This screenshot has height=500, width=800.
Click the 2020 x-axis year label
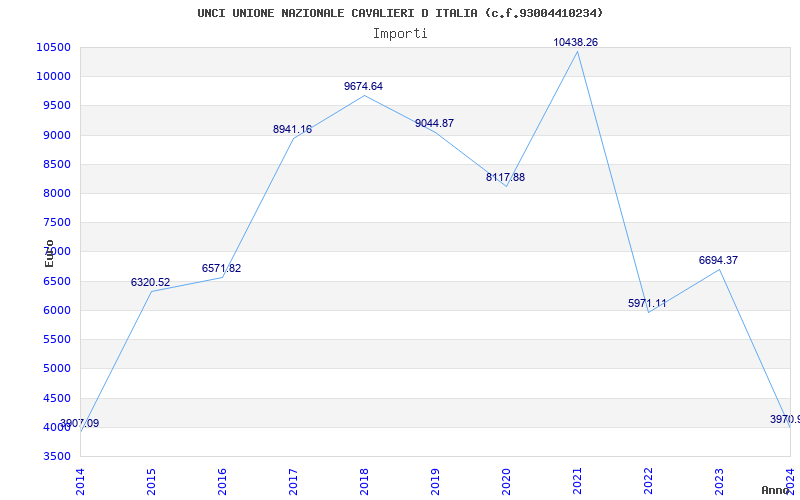(x=506, y=481)
